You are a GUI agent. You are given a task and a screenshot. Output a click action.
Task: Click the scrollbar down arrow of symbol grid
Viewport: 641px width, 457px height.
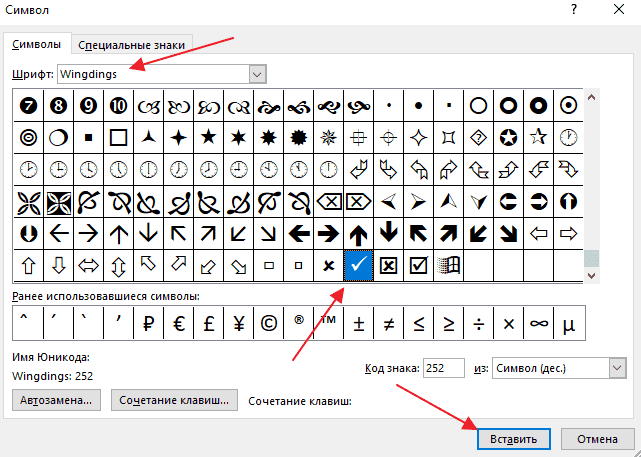point(591,273)
